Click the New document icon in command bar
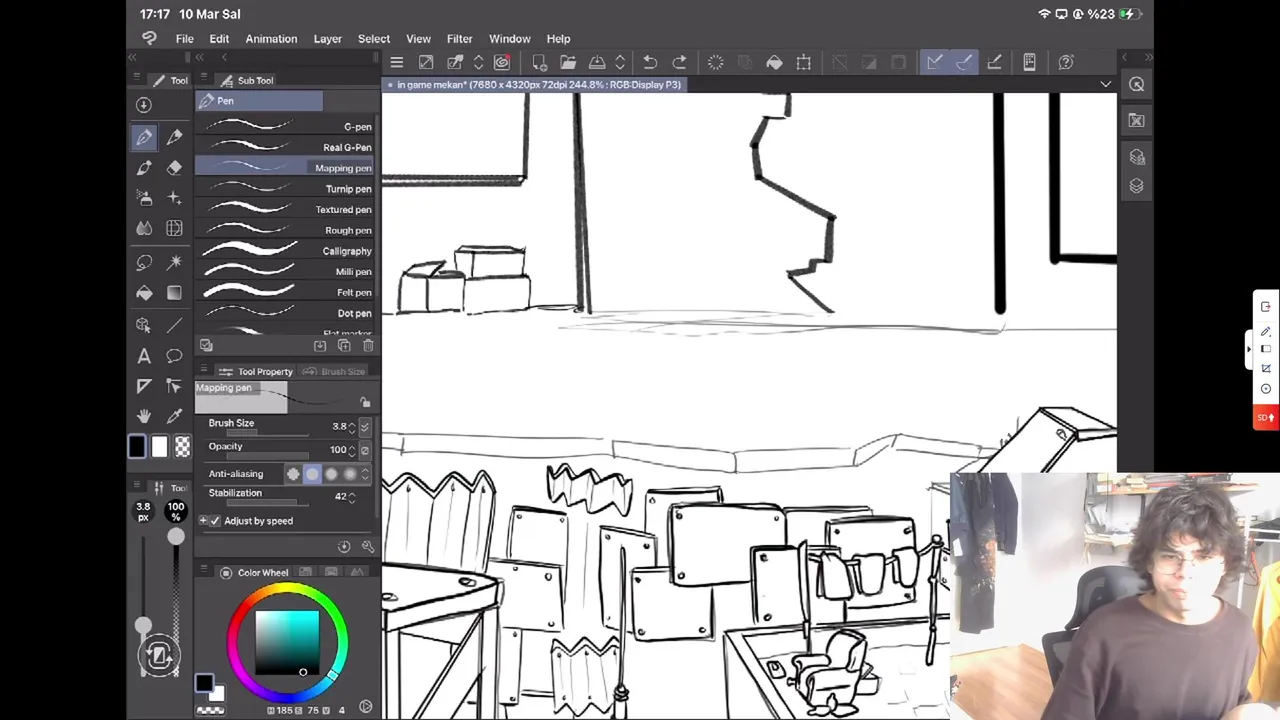Image resolution: width=1280 pixels, height=720 pixels. point(539,63)
